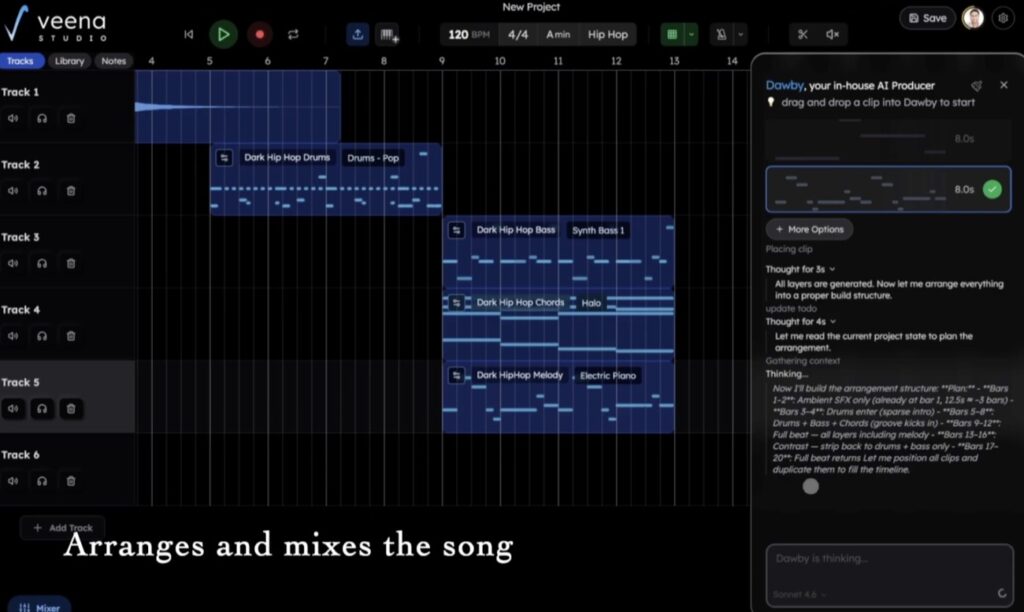Switch to the Library tab
This screenshot has height=612, width=1024.
click(x=69, y=61)
